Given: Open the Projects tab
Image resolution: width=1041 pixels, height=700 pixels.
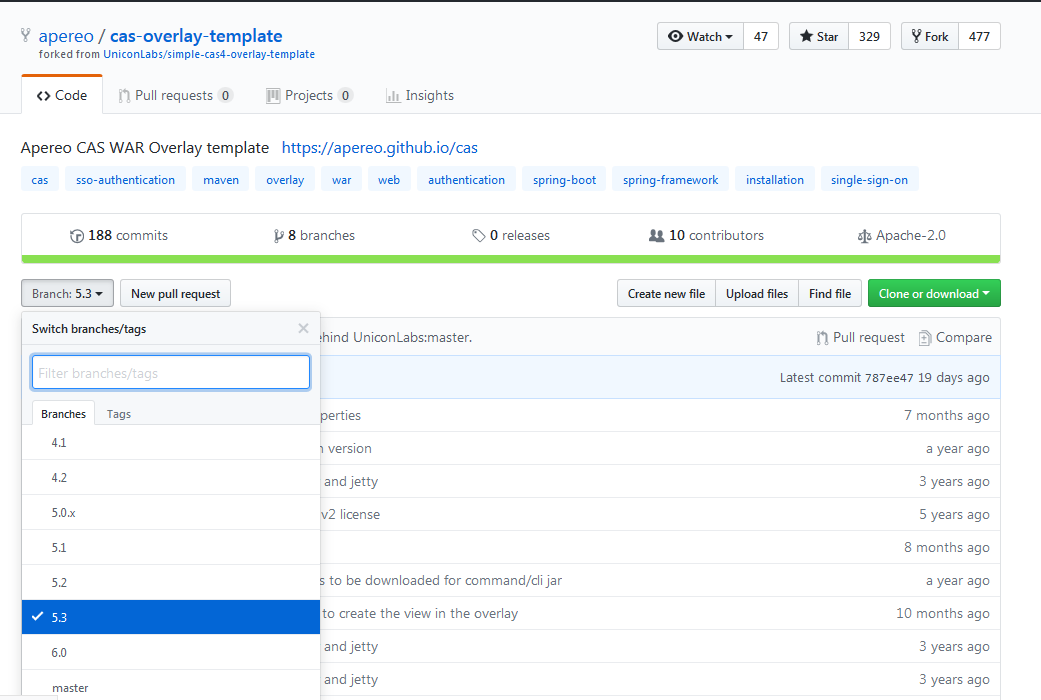Looking at the screenshot, I should (309, 96).
